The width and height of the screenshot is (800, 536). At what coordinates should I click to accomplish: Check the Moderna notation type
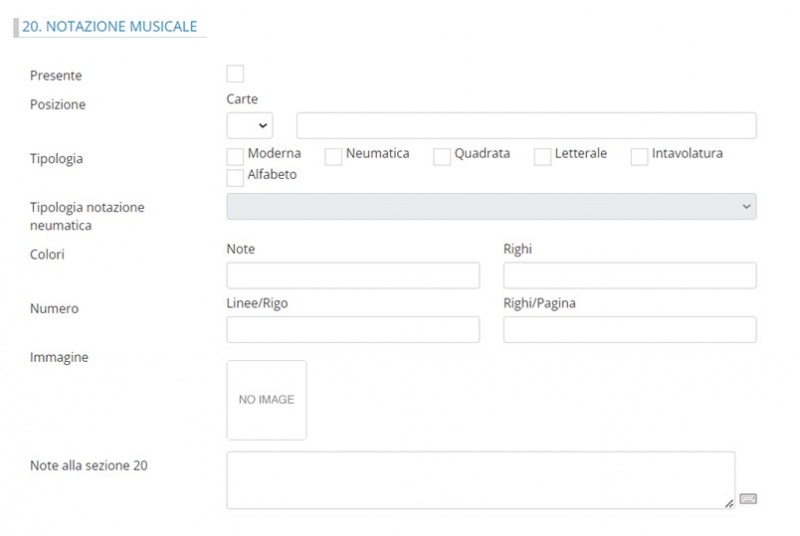235,156
